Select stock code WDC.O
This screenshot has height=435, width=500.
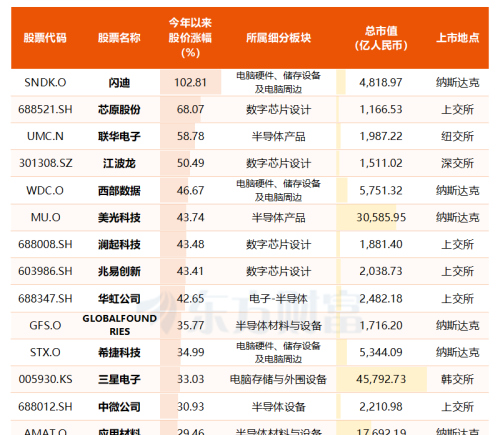pyautogui.click(x=45, y=191)
